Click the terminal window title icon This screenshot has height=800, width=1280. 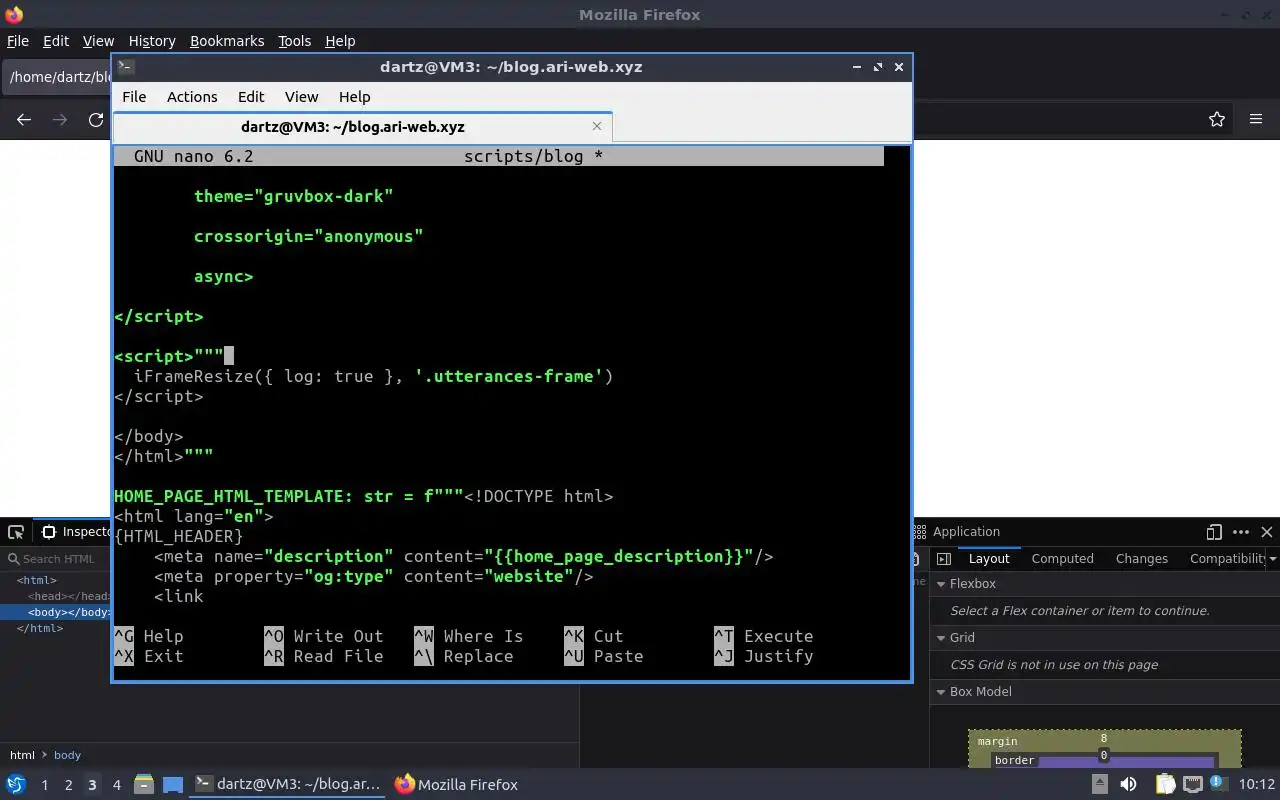click(x=125, y=67)
